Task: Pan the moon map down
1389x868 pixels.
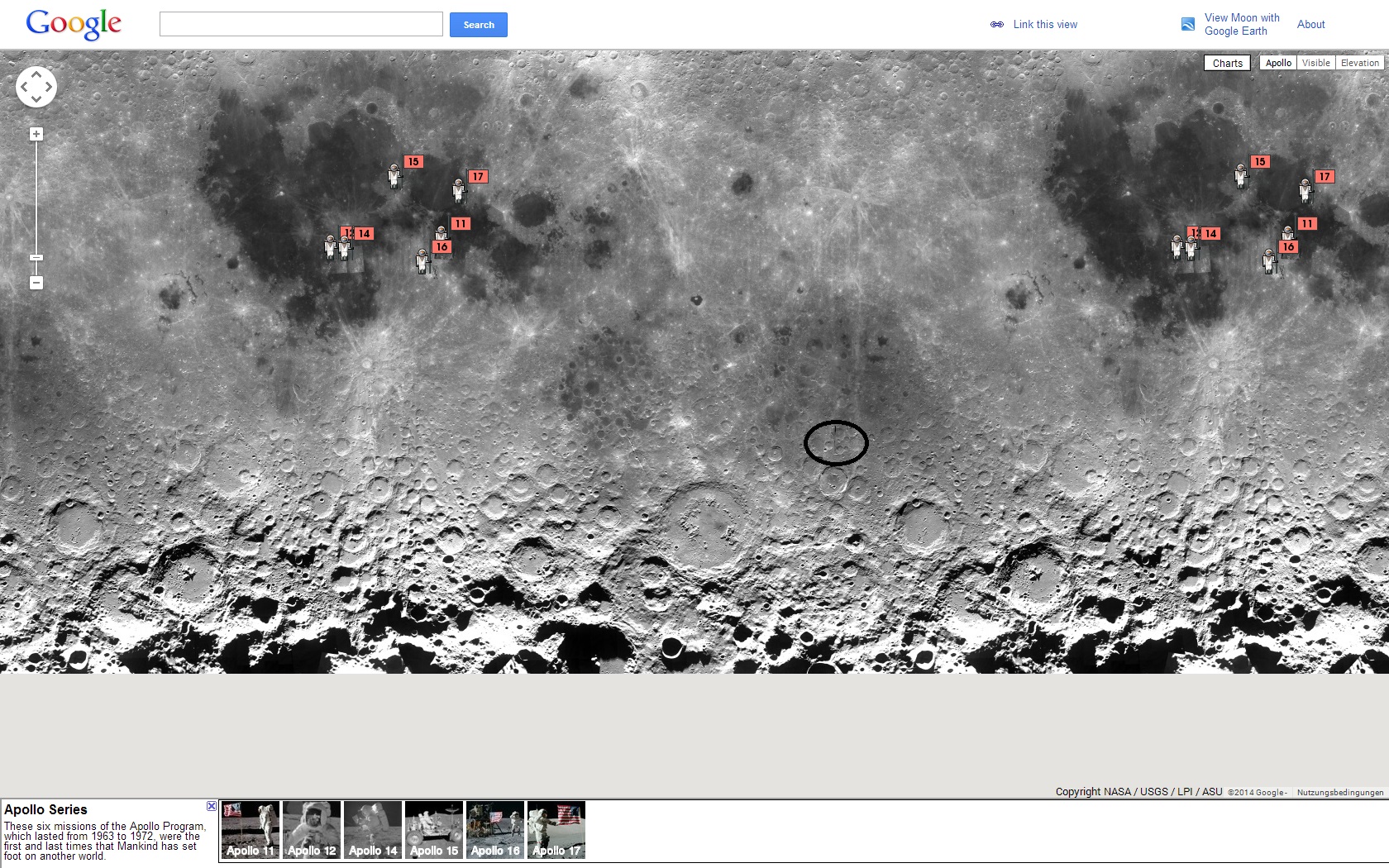Action: coord(36,99)
